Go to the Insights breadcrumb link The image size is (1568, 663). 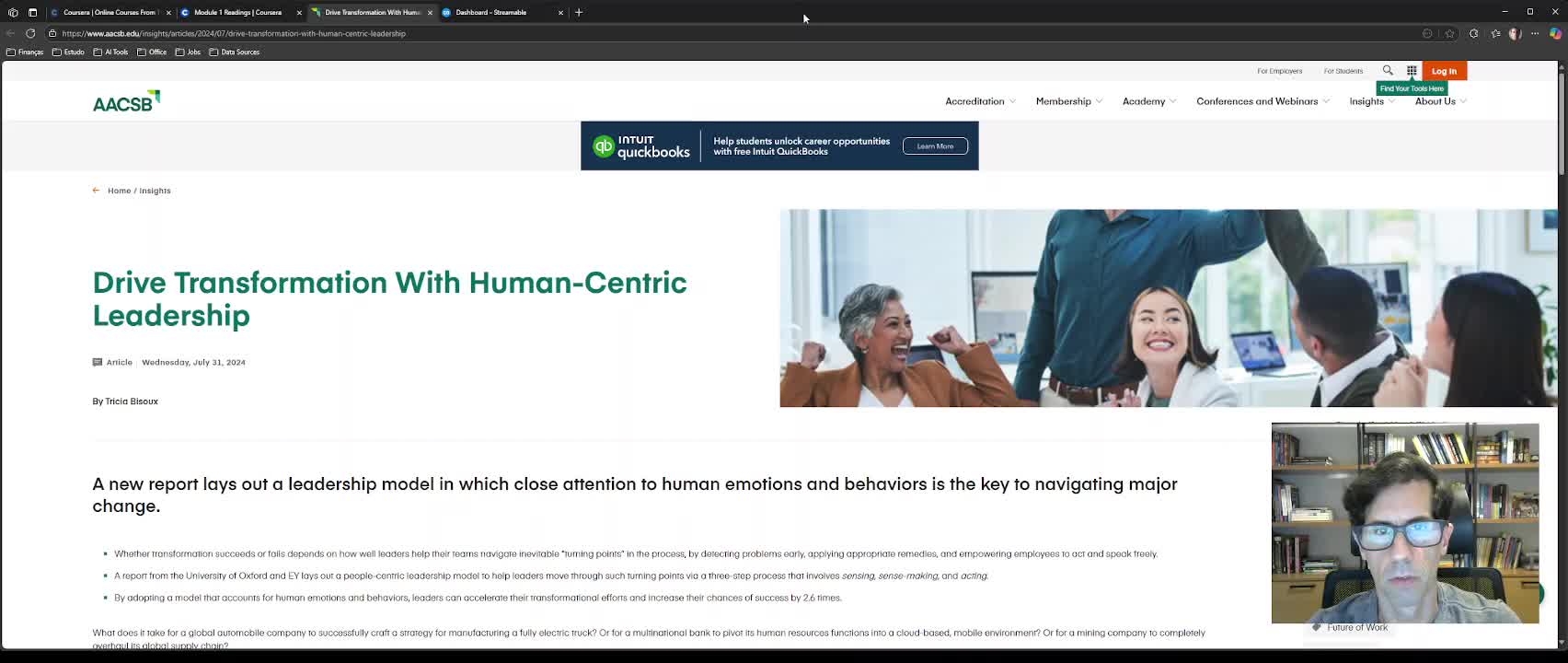coord(155,191)
